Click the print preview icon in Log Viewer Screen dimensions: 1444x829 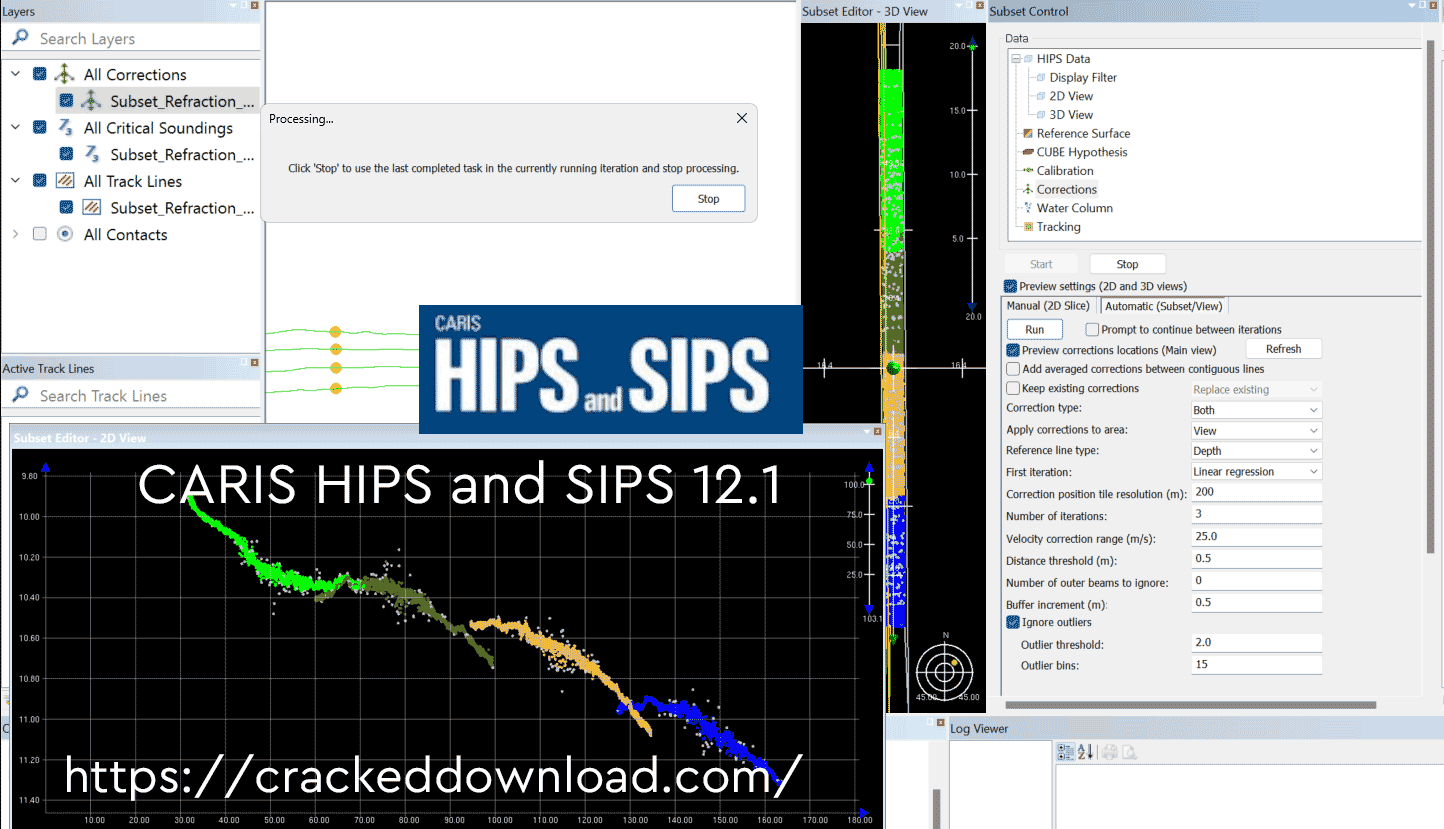pyautogui.click(x=1128, y=752)
